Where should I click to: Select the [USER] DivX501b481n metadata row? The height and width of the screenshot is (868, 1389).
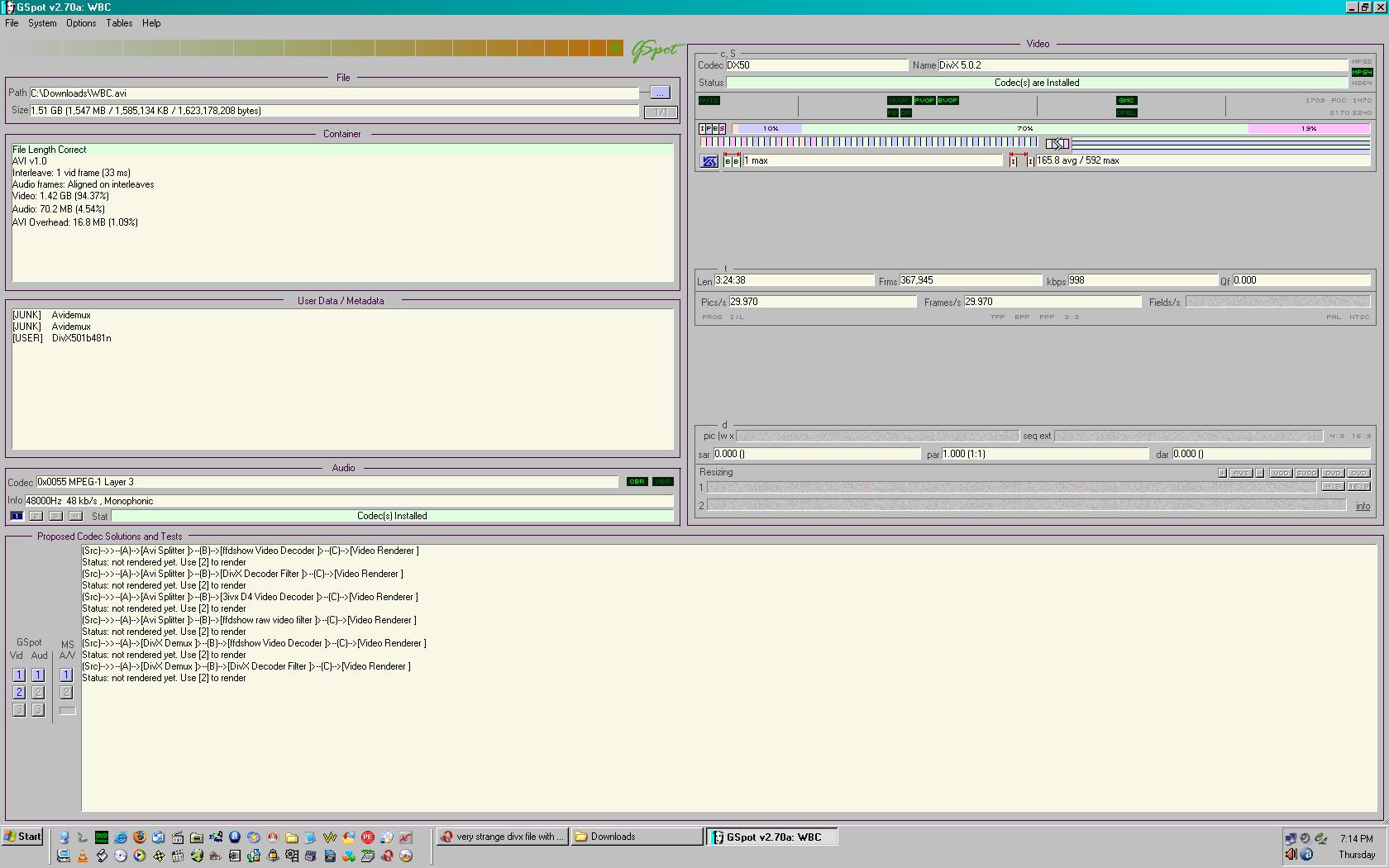[62, 338]
